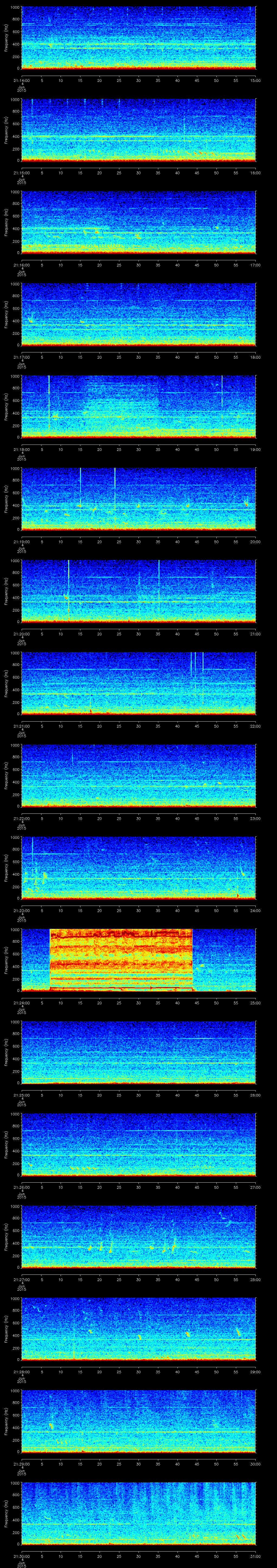
Task: Pick the spectrogram panel starting at 21:17:00
Action: (x=139, y=314)
